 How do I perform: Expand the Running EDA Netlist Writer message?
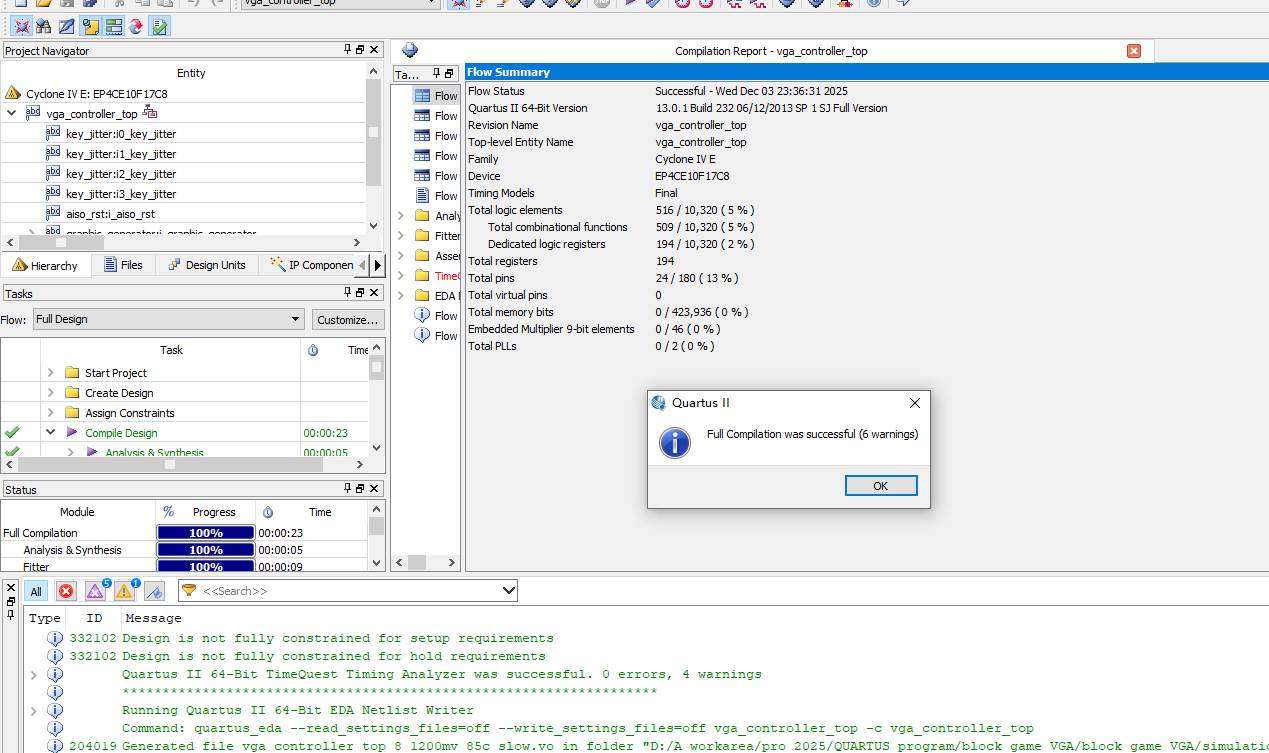click(x=34, y=710)
